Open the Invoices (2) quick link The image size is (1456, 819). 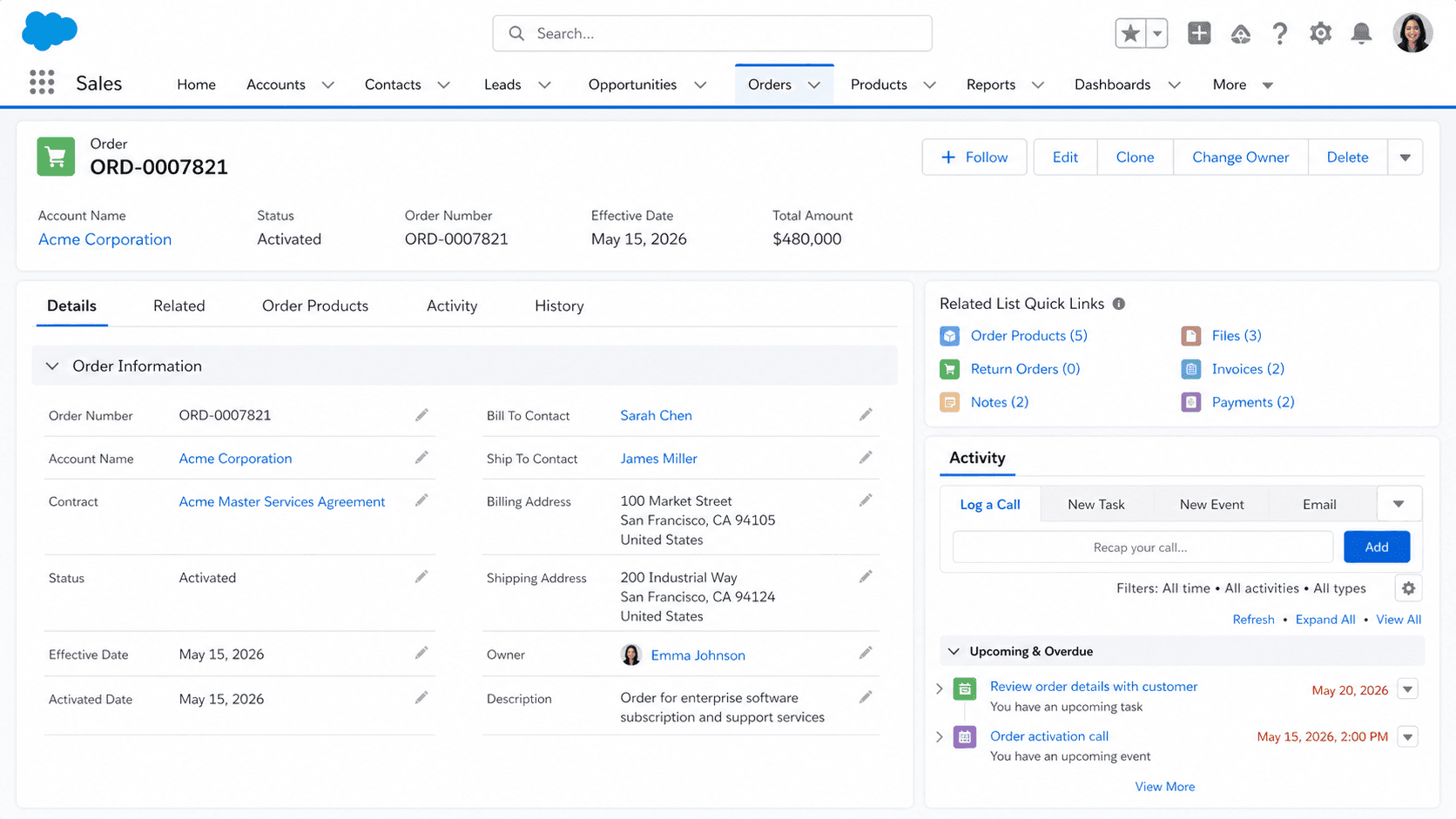[x=1248, y=369]
